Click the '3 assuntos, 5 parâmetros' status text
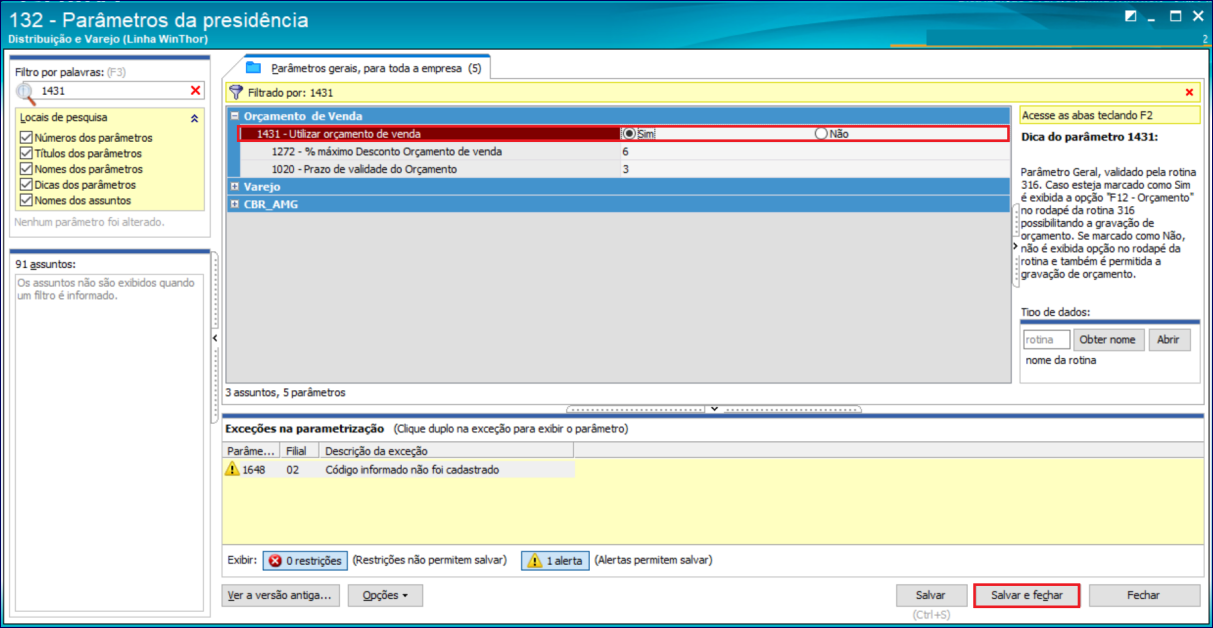 tap(285, 393)
